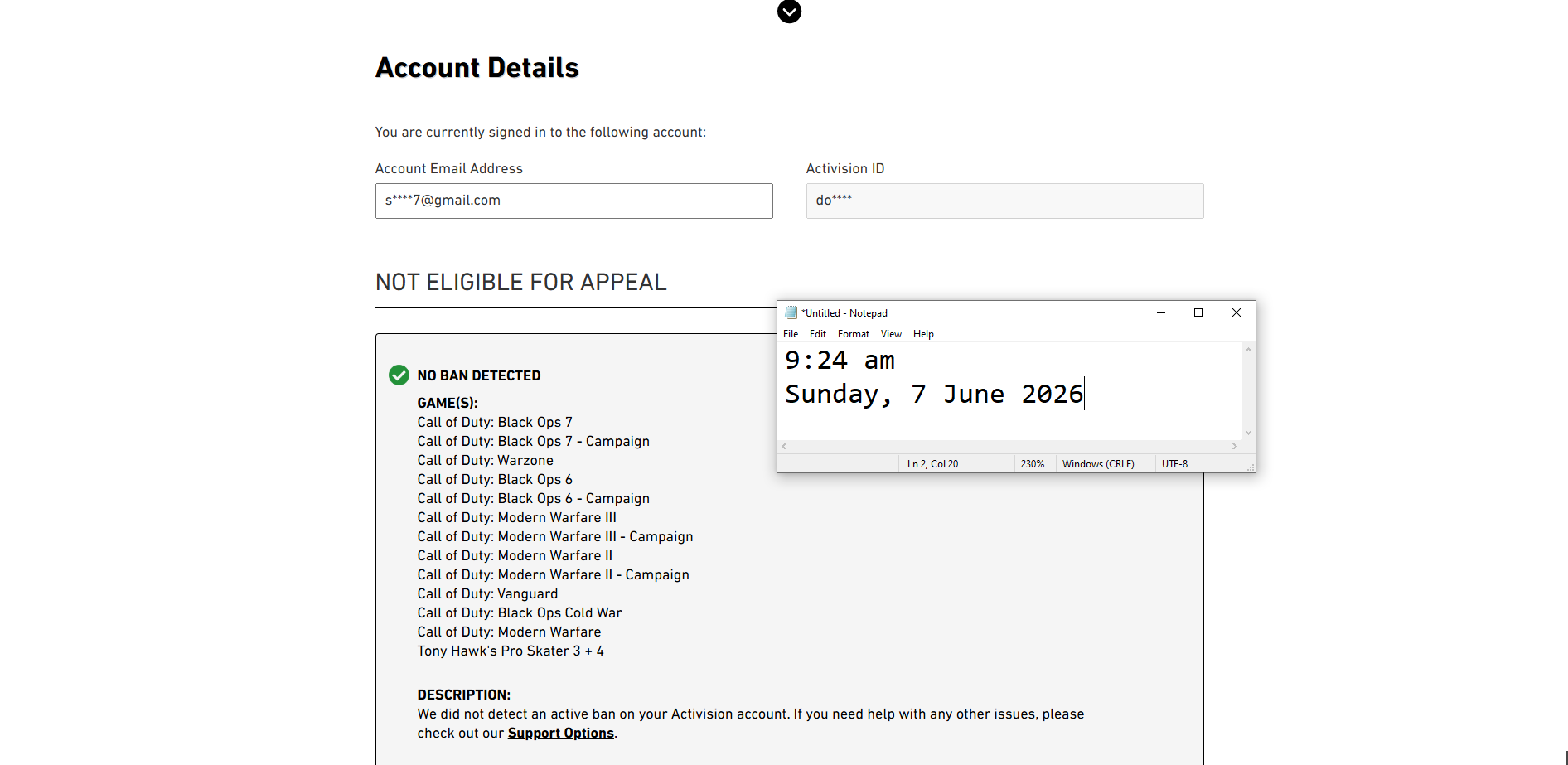Click the 'Ln 2, Col 20' status bar entry
This screenshot has height=765, width=1568.
(932, 464)
